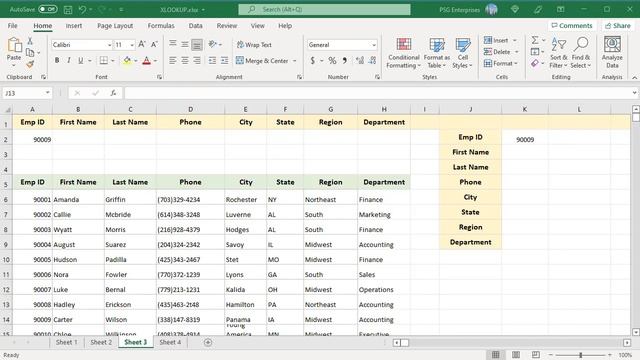
Task: Click the Decrease Indent icon
Action: point(212,60)
